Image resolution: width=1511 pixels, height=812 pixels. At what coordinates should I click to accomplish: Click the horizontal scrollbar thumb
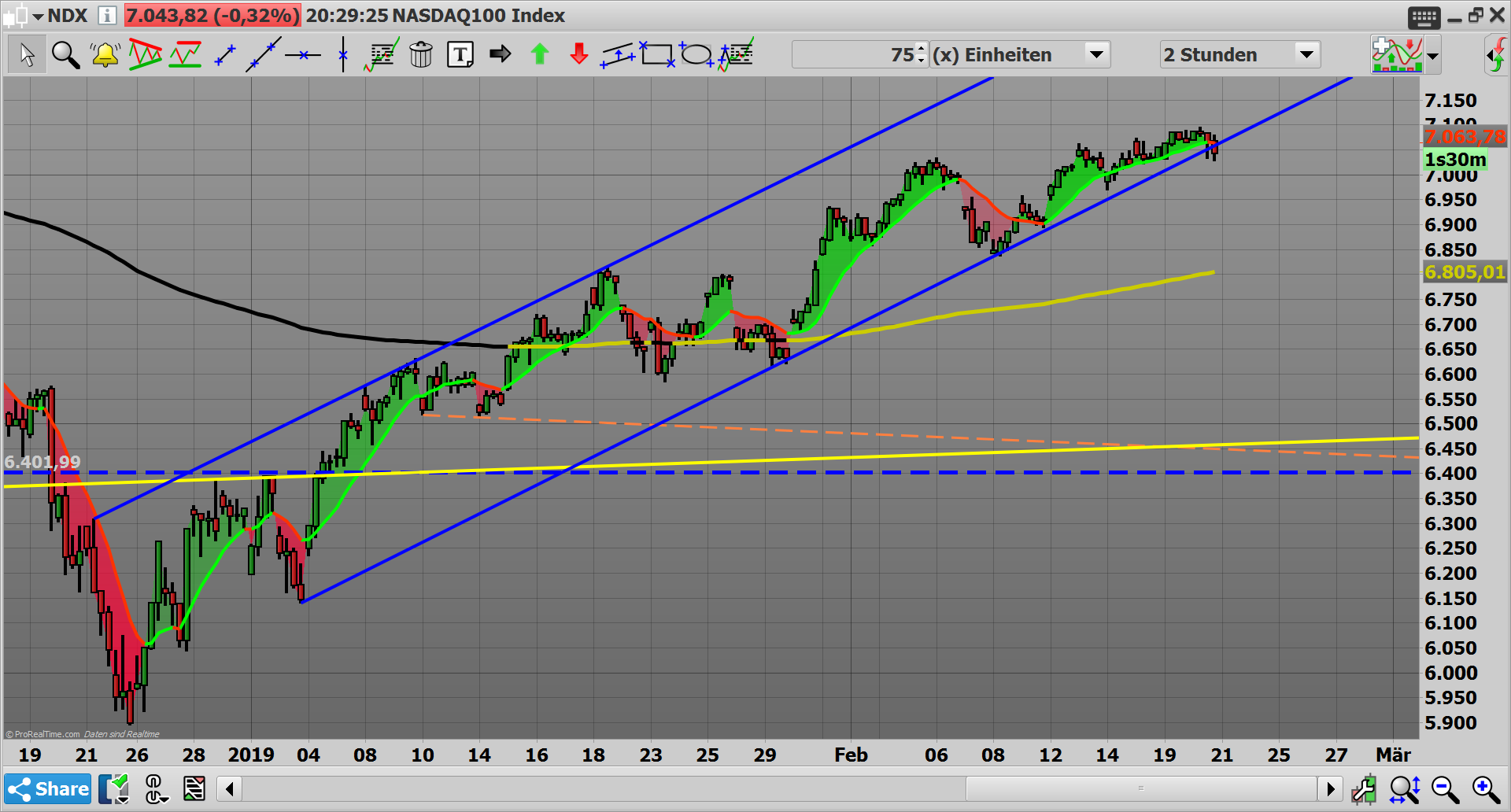point(1141,788)
